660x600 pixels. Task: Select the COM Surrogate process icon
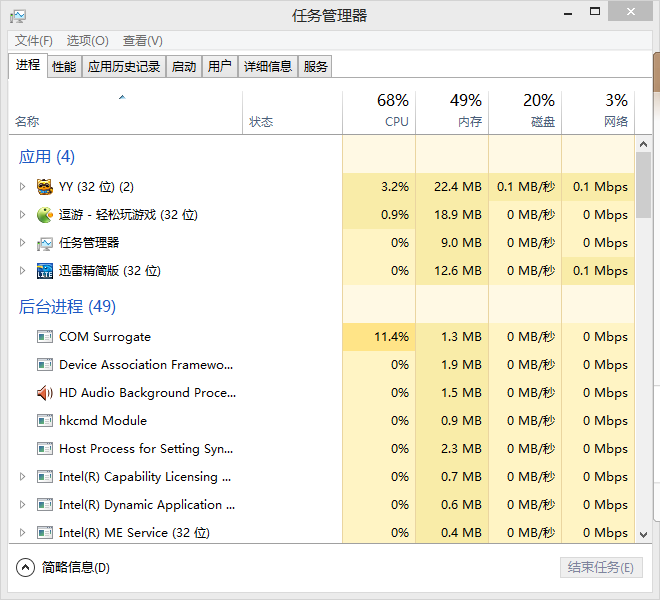coord(45,337)
